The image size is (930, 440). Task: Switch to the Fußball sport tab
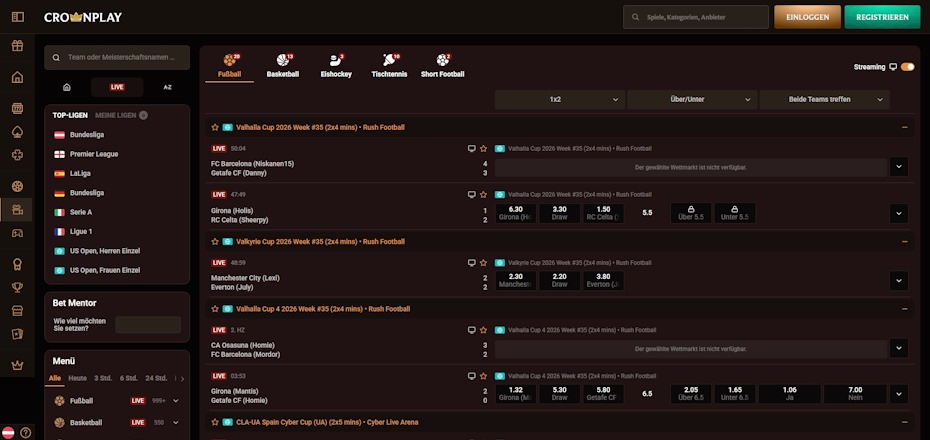point(229,66)
